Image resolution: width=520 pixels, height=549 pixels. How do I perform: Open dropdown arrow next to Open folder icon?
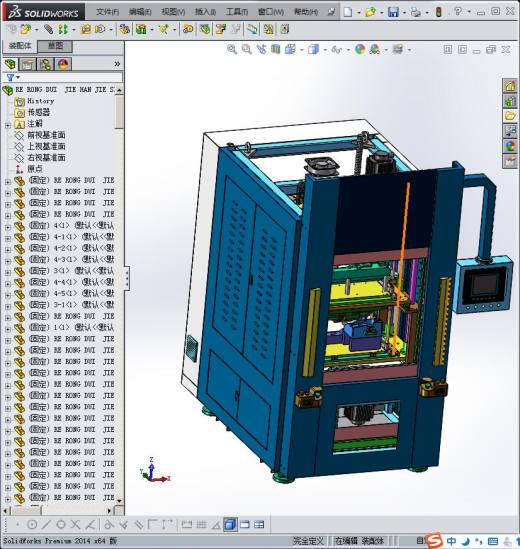tap(382, 13)
